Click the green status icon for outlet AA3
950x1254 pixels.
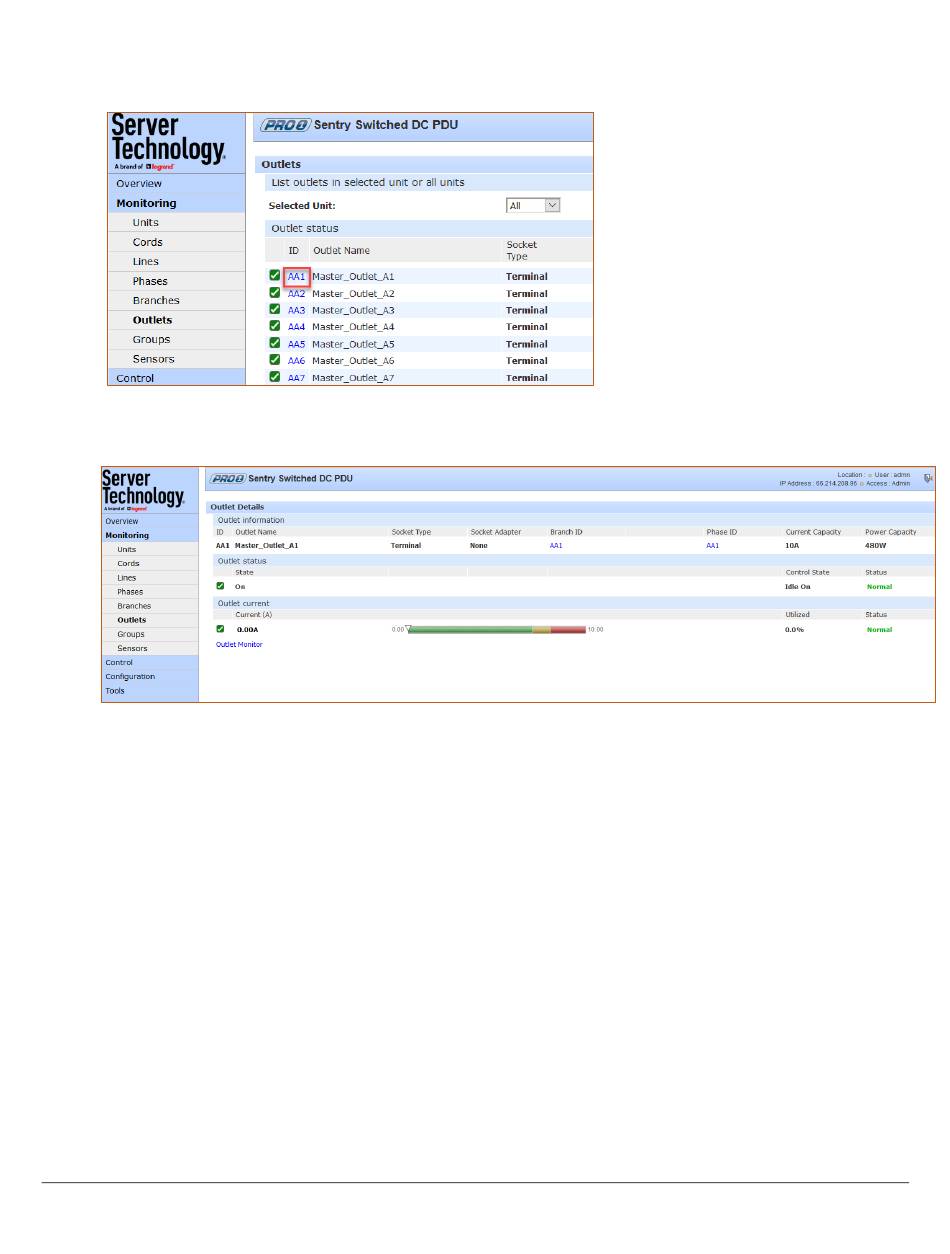[x=275, y=310]
